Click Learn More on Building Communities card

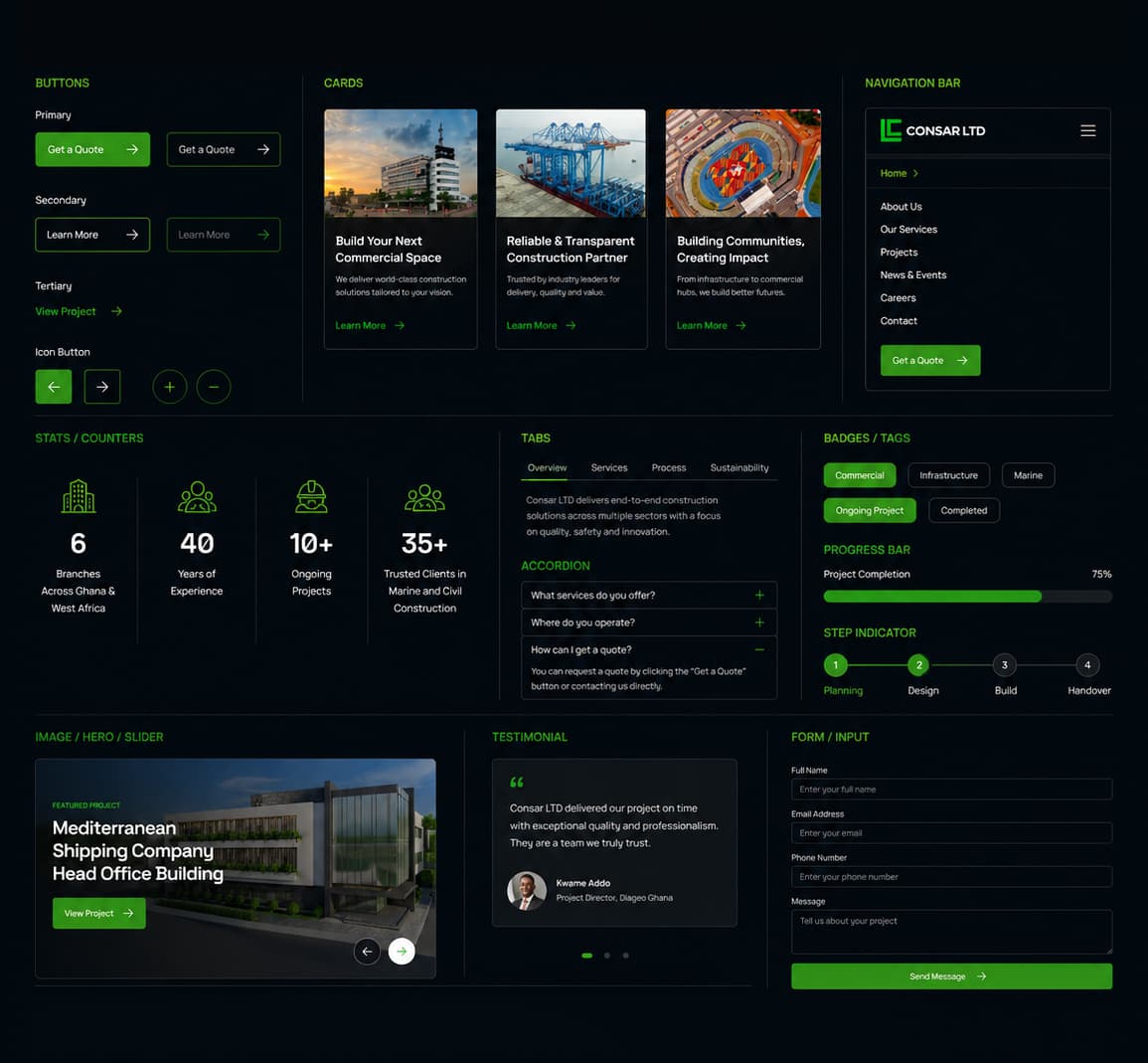click(711, 325)
